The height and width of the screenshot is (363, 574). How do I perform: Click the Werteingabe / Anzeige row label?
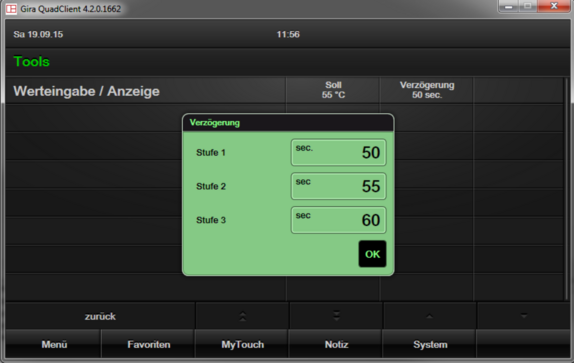(86, 91)
